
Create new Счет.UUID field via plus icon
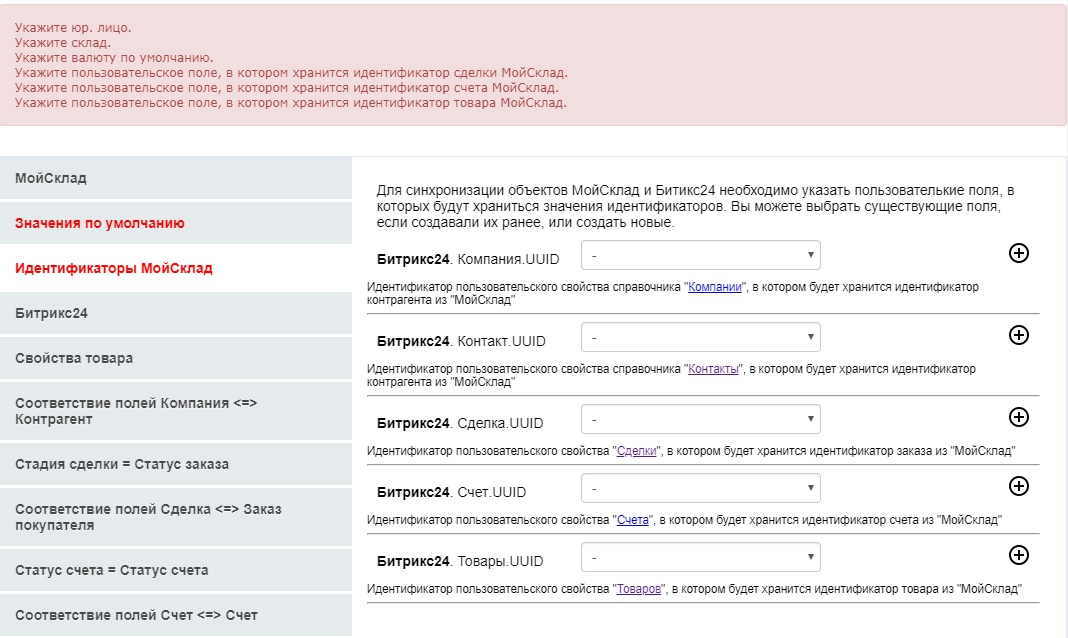[x=1018, y=487]
